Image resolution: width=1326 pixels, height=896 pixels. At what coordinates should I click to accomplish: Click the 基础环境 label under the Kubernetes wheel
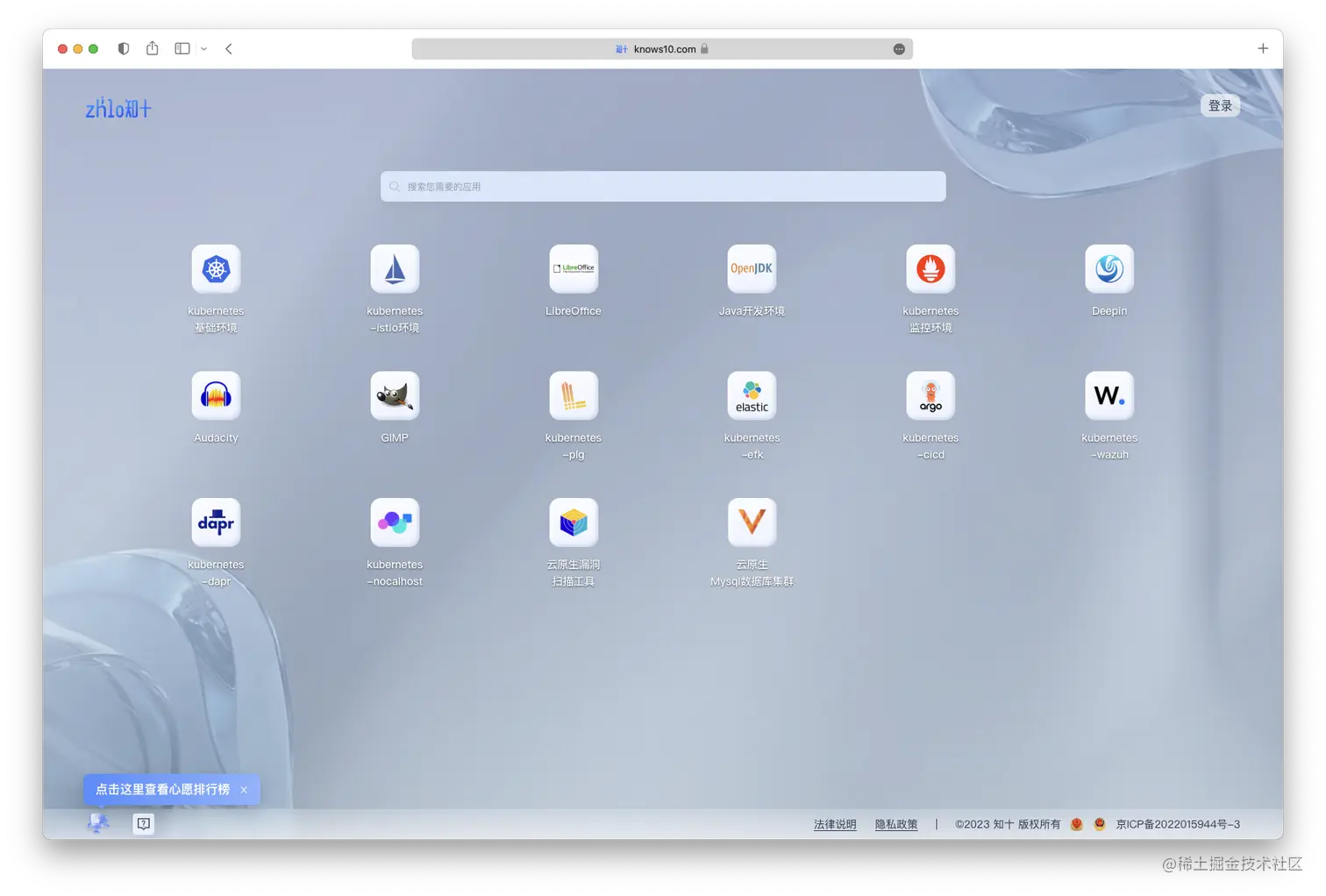216,328
